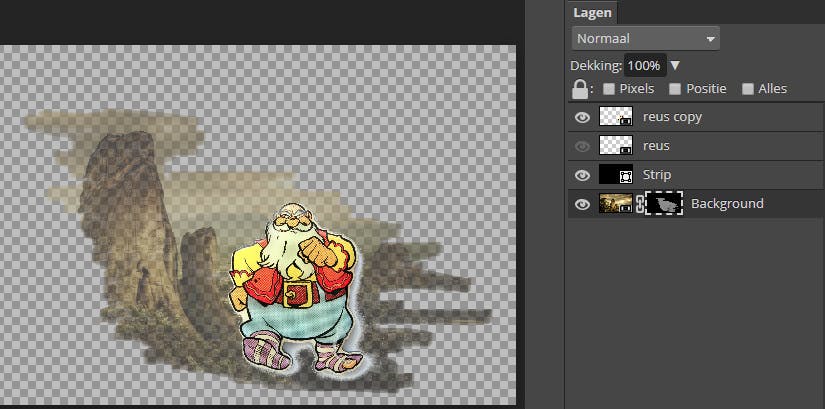This screenshot has height=409, width=825.
Task: Click the lock icon beside Pixels
Action: point(580,89)
